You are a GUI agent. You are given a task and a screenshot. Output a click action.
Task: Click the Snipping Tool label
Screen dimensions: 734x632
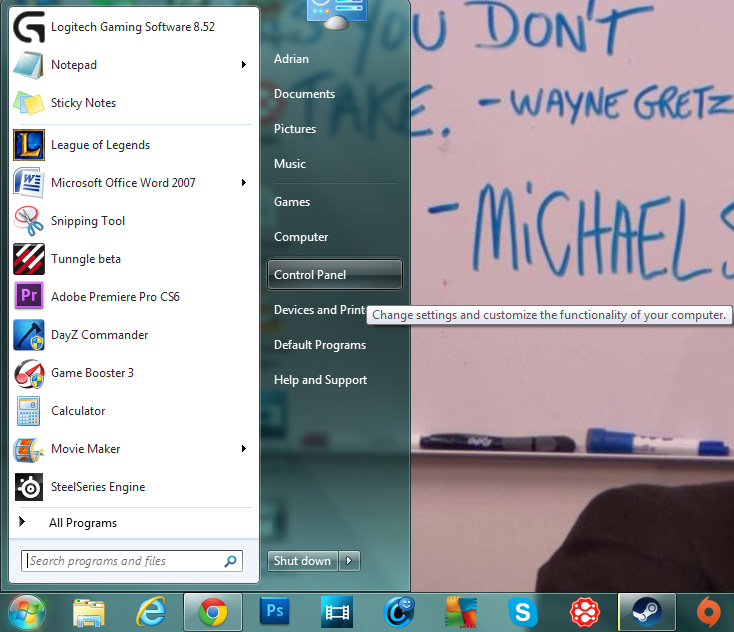point(88,221)
